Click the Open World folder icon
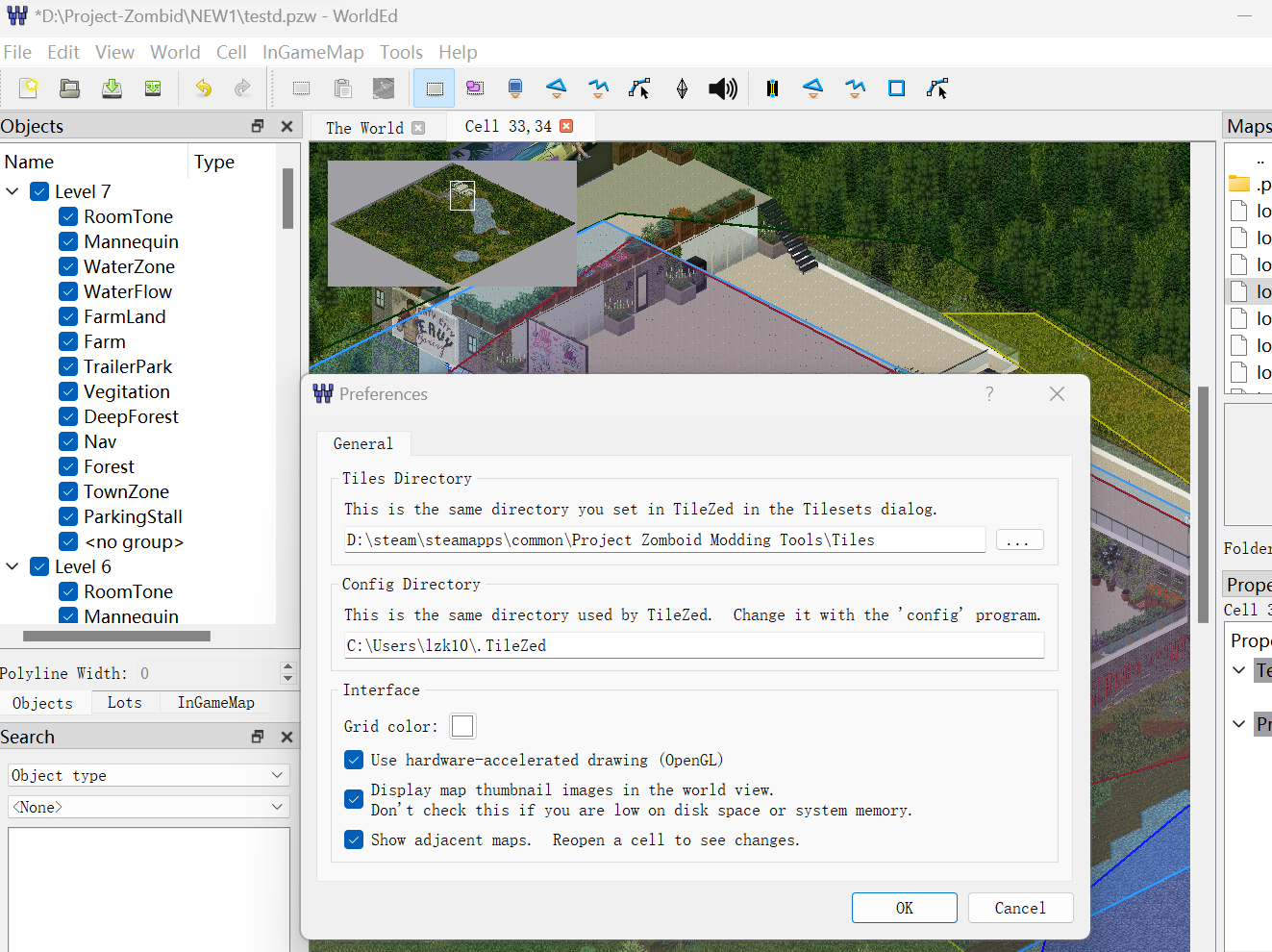1272x952 pixels. click(70, 88)
